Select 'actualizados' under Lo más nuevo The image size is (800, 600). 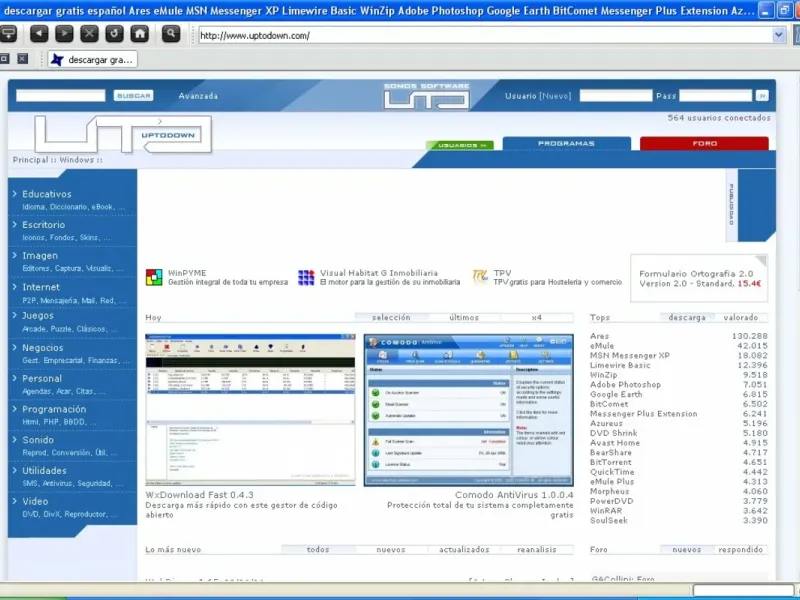pos(464,549)
